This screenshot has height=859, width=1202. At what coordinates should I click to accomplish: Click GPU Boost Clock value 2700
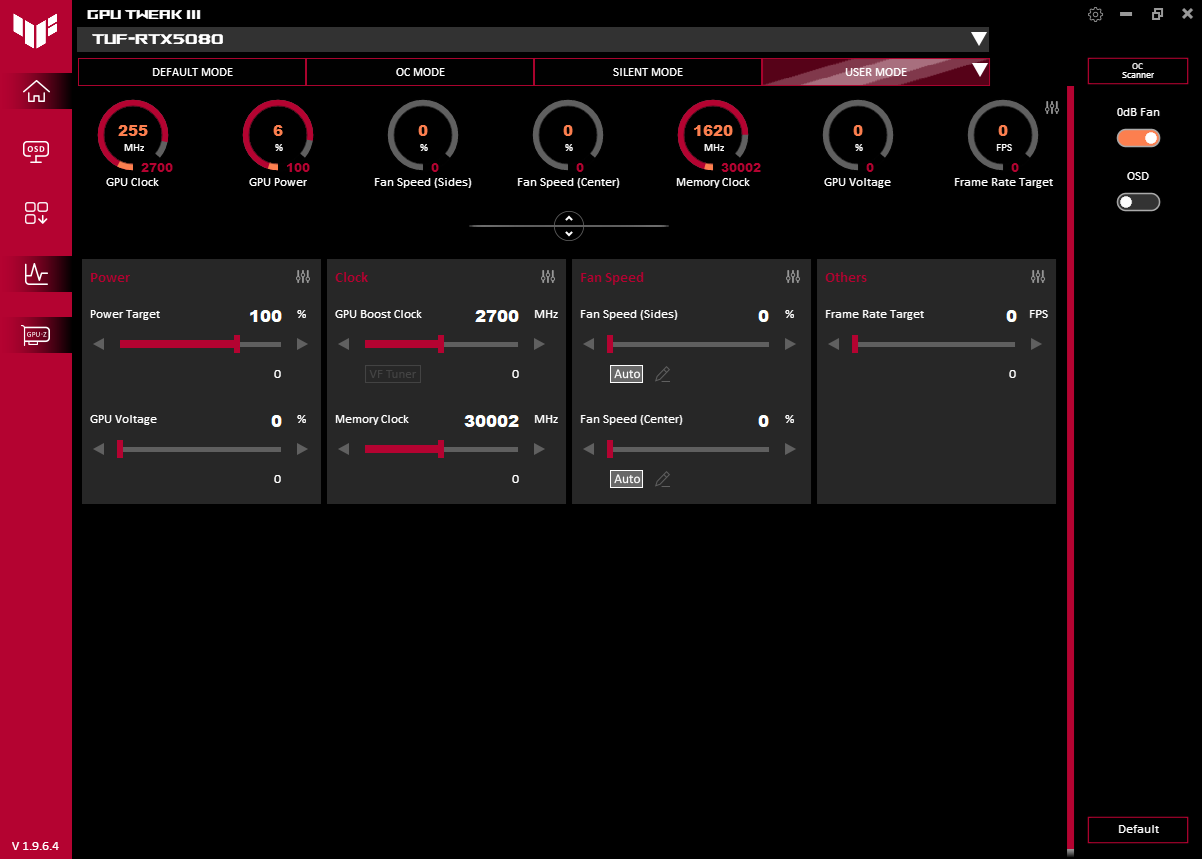(497, 316)
